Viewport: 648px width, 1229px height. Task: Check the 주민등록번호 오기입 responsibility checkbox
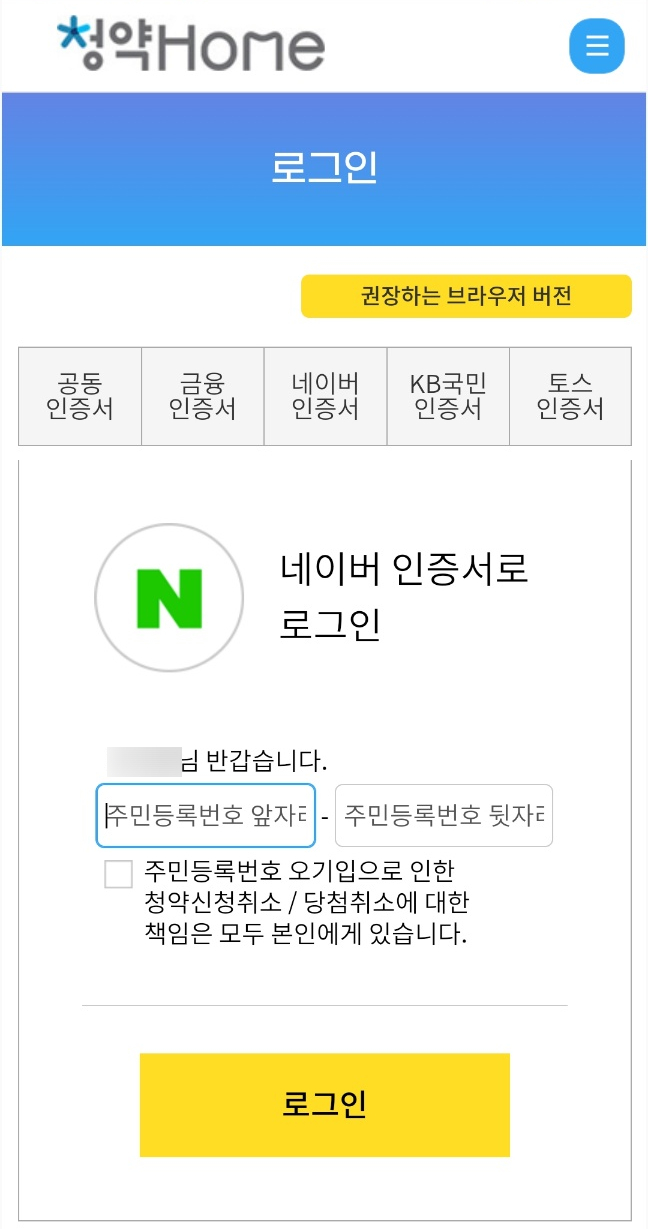pos(118,874)
